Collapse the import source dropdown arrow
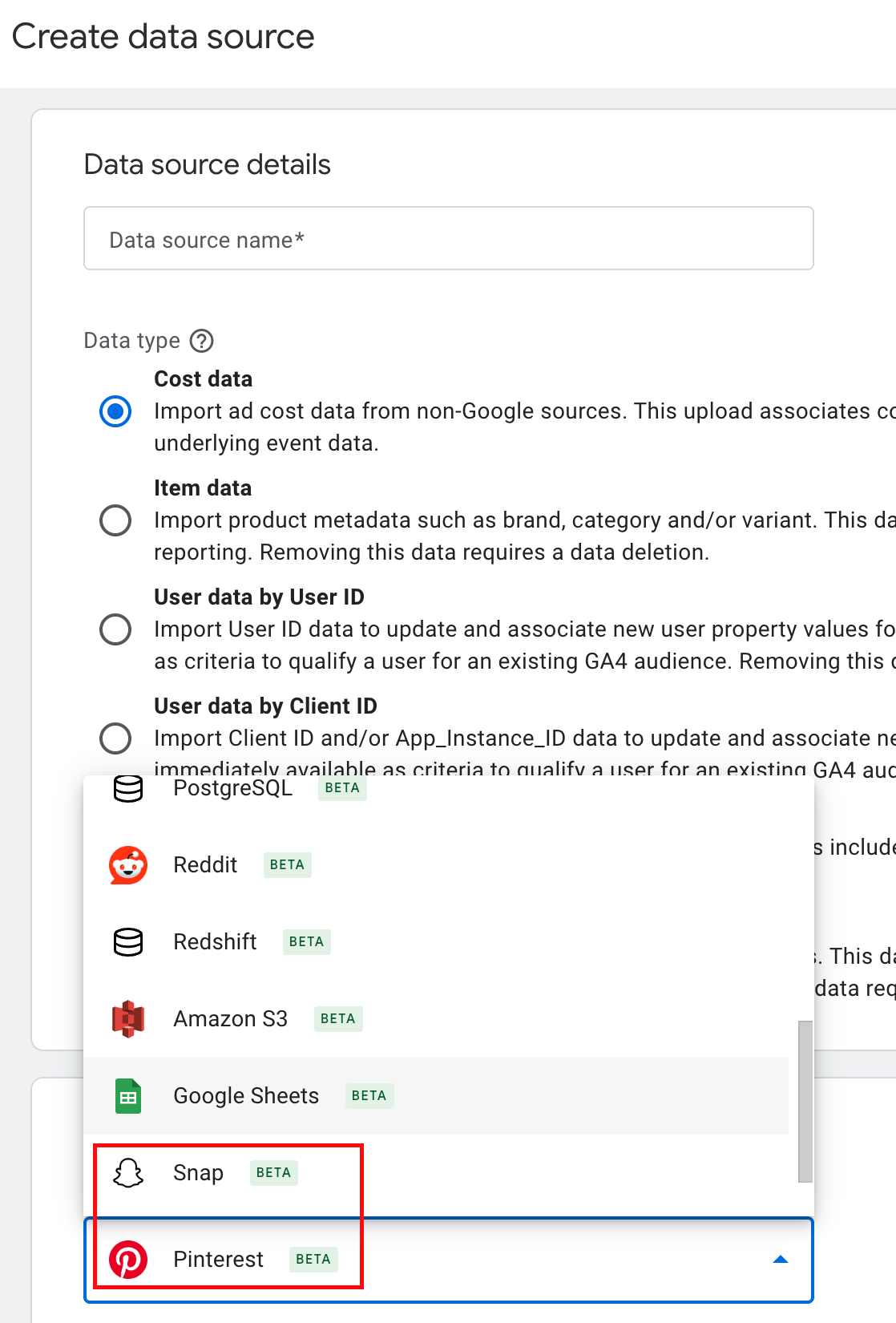The height and width of the screenshot is (1323, 896). pos(781,1260)
